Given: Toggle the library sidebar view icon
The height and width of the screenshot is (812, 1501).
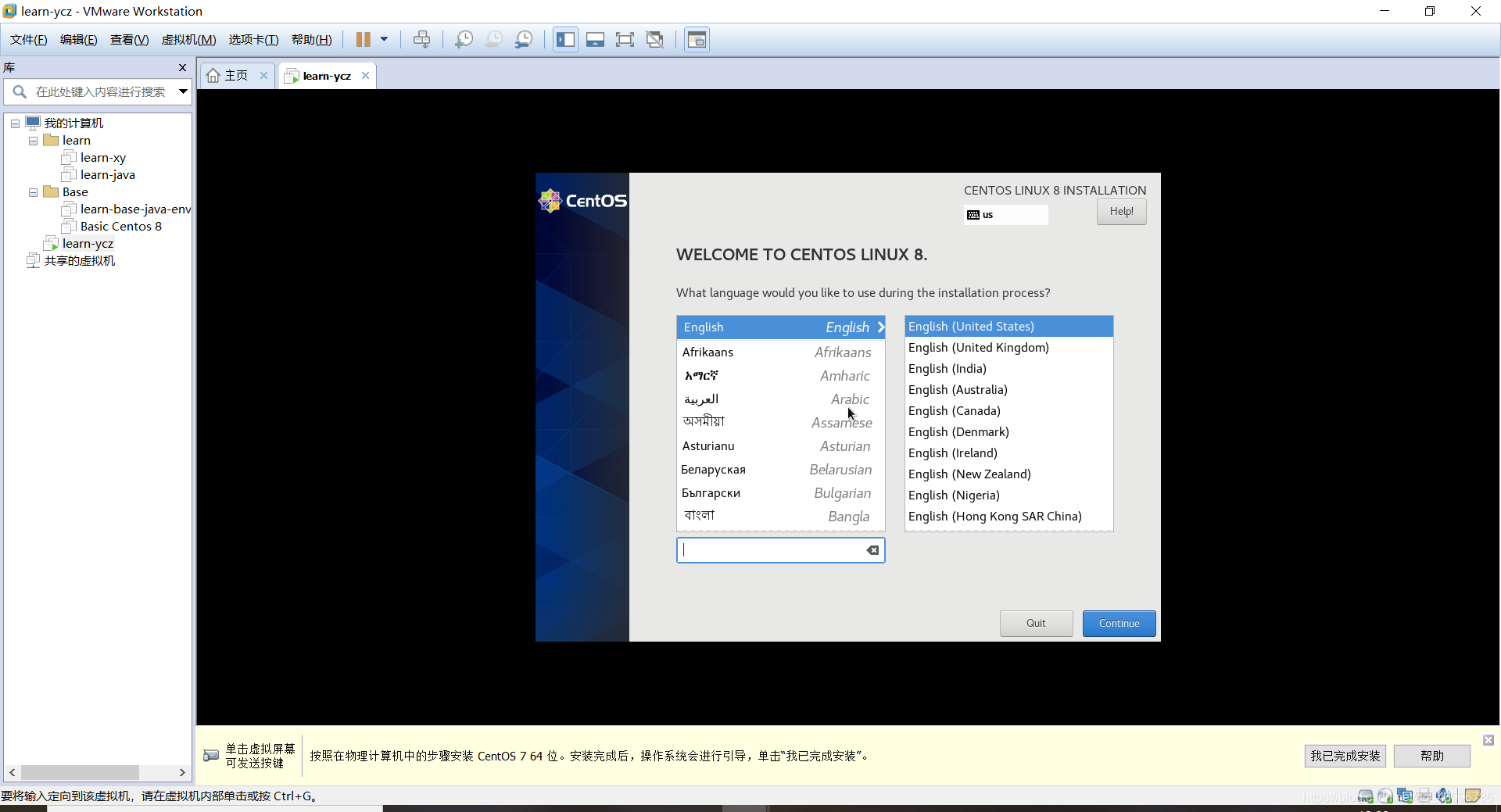Looking at the screenshot, I should pos(565,40).
